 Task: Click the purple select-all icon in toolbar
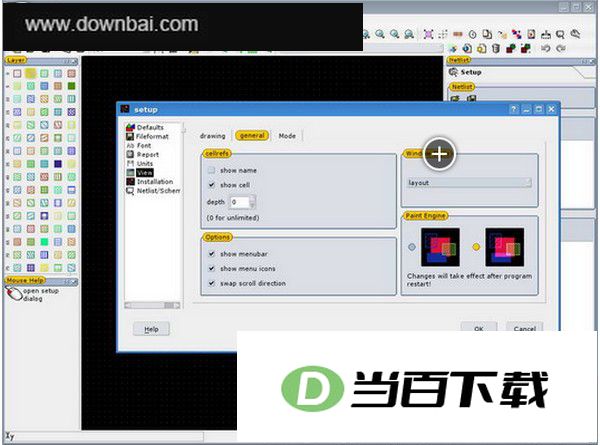(428, 34)
